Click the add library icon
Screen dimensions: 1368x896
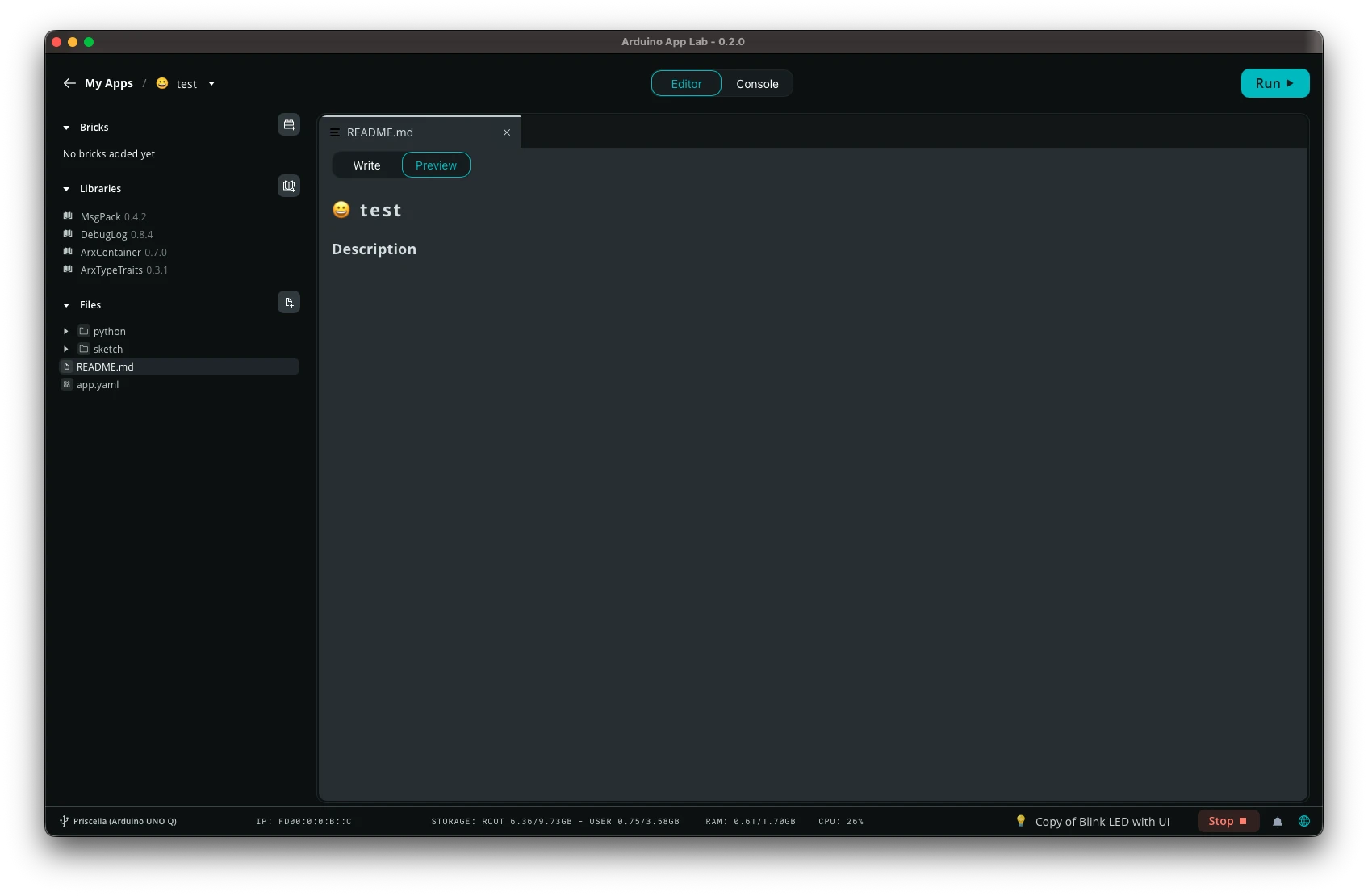(288, 186)
